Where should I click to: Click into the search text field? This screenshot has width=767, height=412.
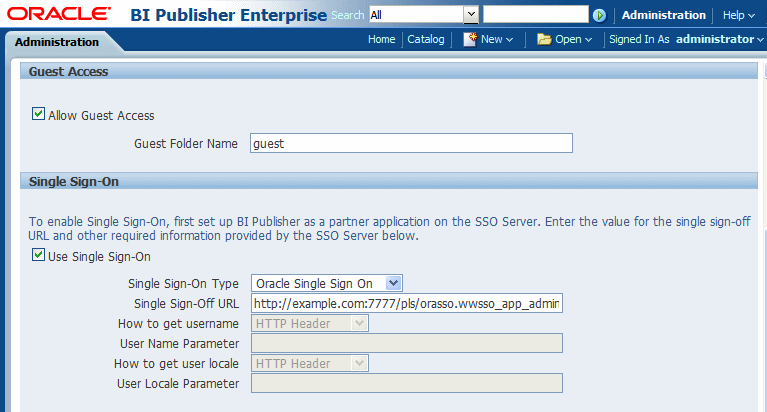[536, 14]
